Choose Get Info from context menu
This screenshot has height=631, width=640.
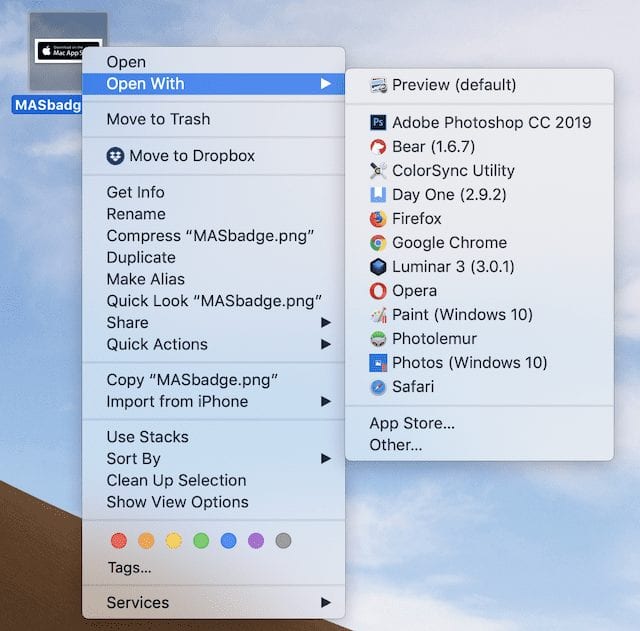point(135,192)
